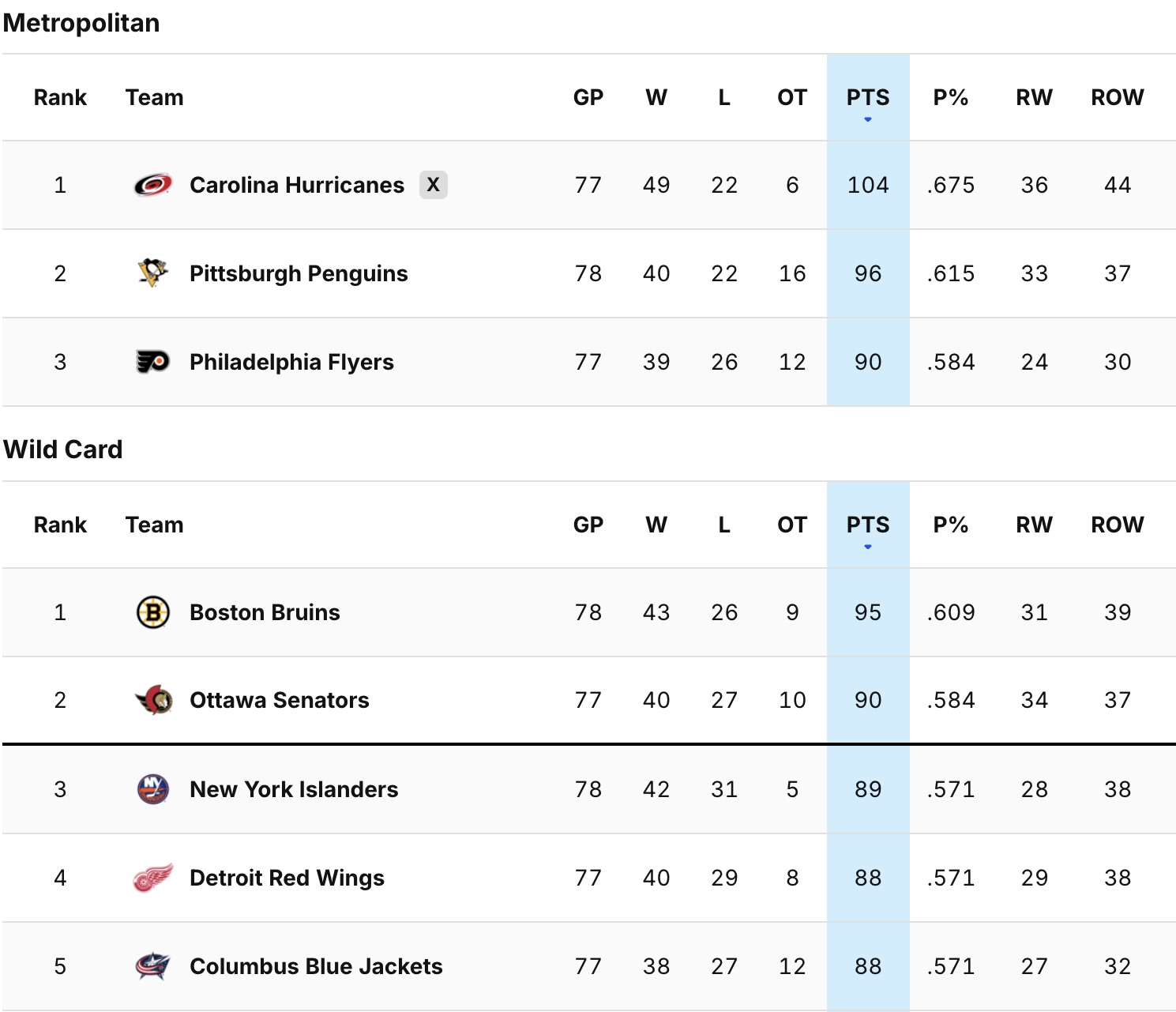Sort Wild Card table by GP header
This screenshot has width=1176, height=1012.
click(588, 525)
